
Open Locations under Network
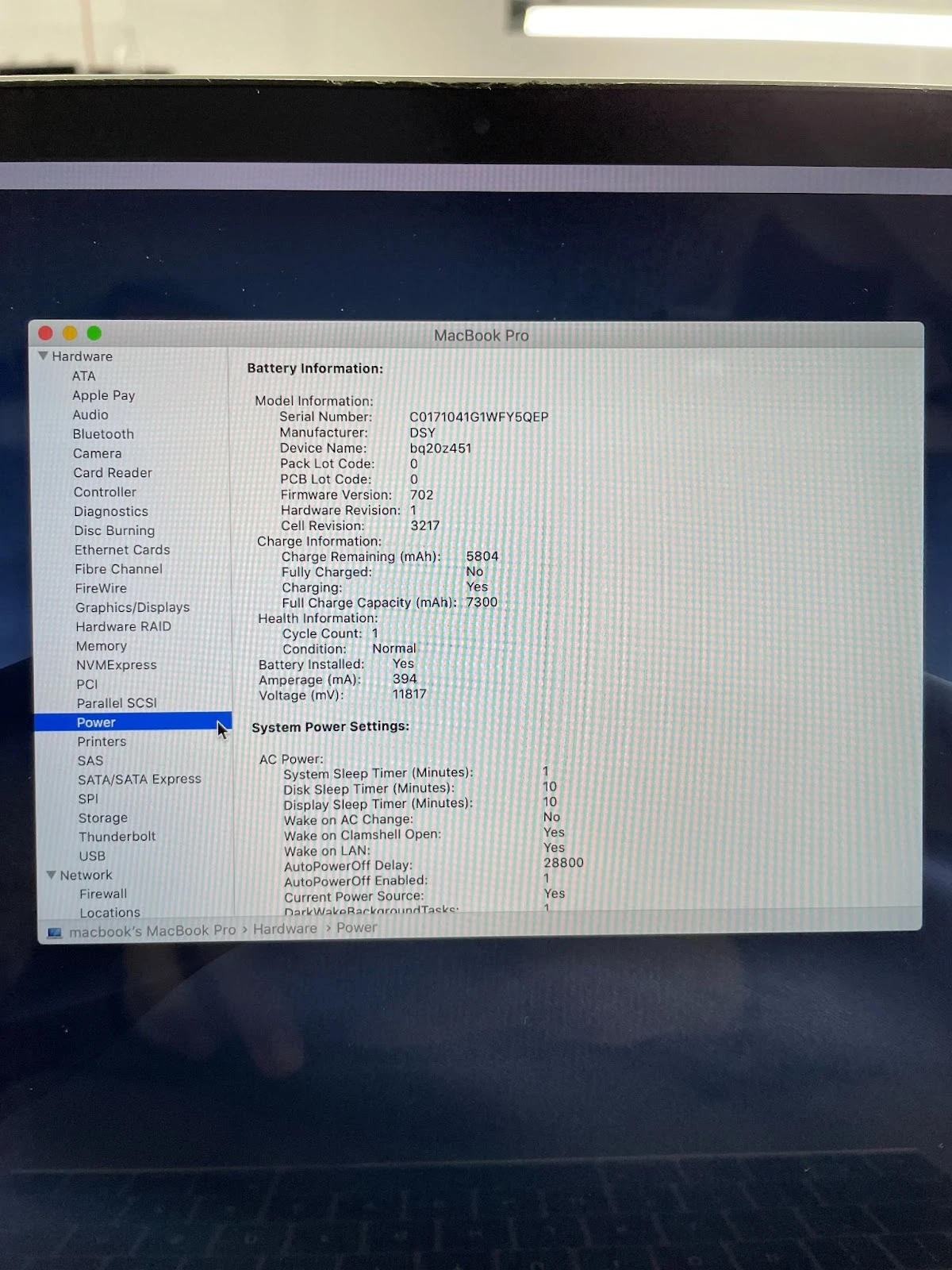(x=109, y=913)
